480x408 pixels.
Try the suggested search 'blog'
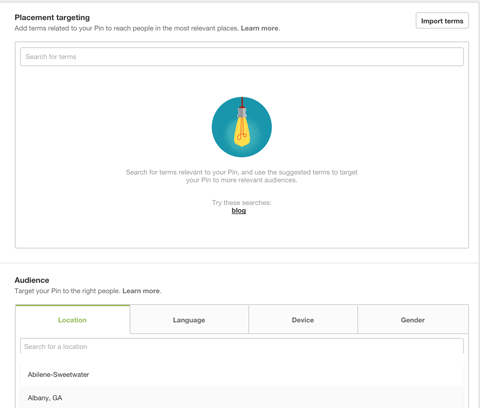[x=239, y=211]
